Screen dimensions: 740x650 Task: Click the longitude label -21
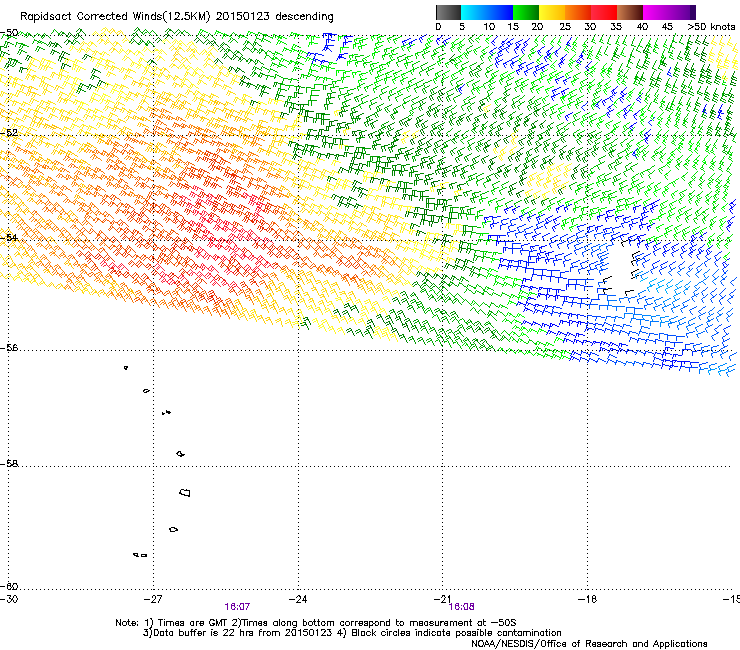[x=442, y=599]
